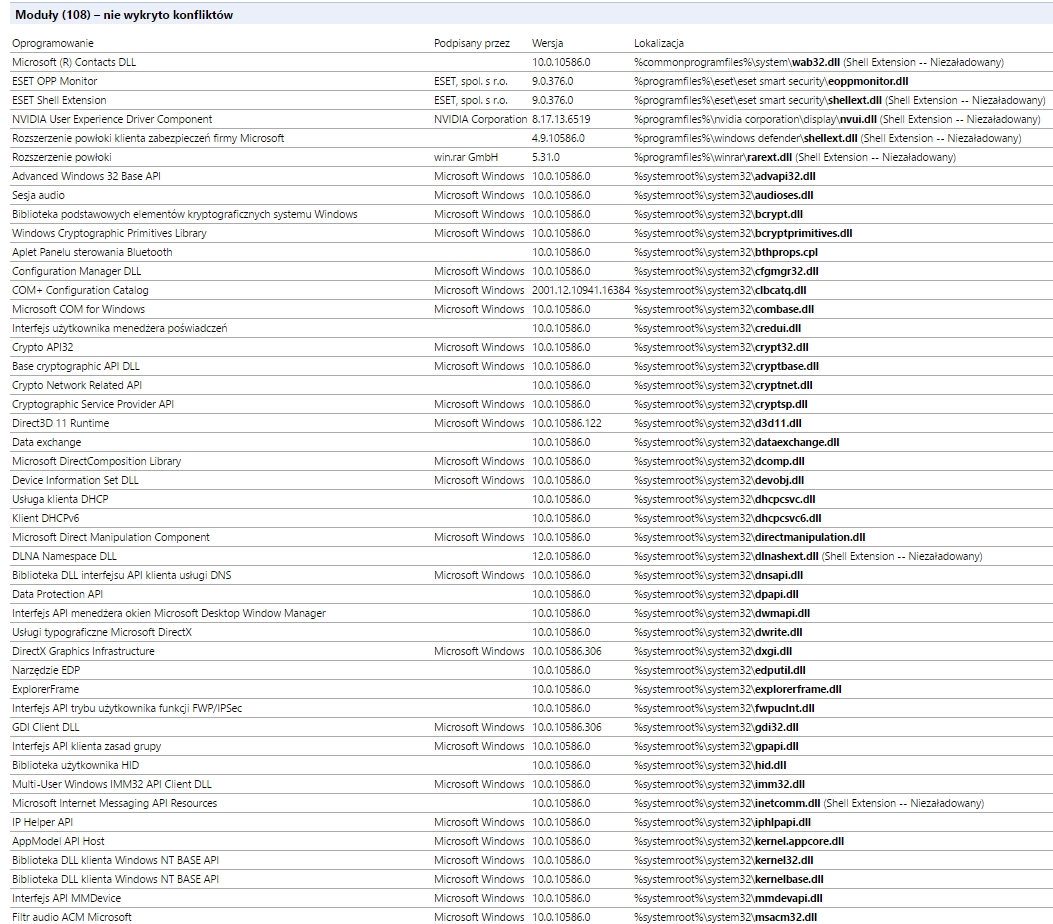This screenshot has height=924, width=1053.
Task: Click the "NVIDIA Corporation" signer cell
Action: (480, 120)
